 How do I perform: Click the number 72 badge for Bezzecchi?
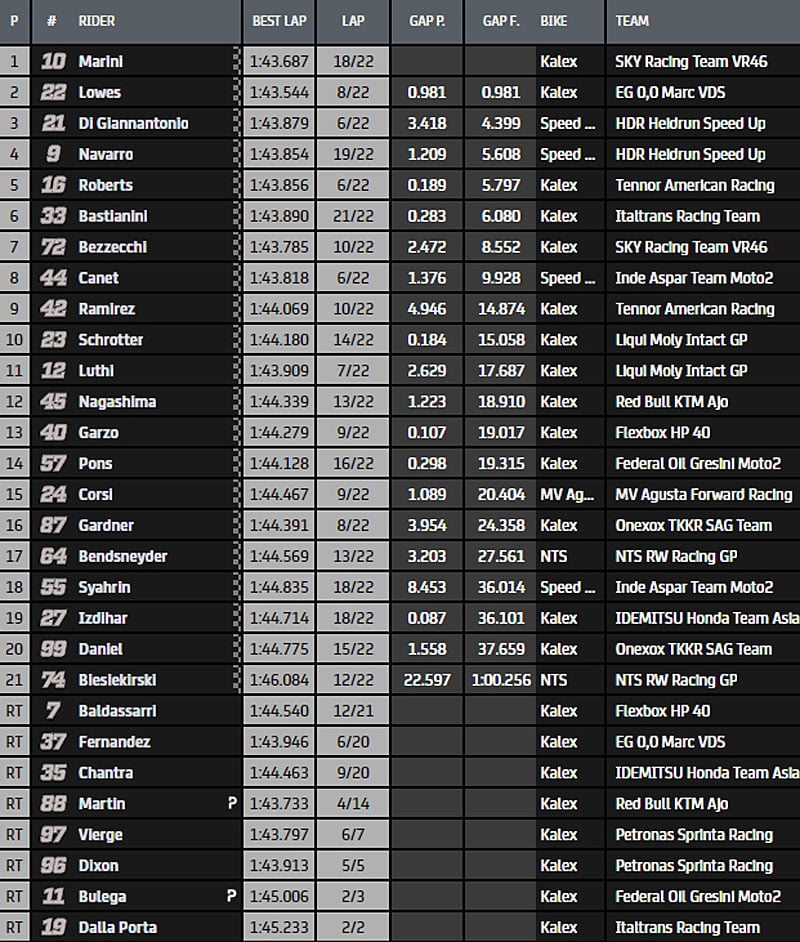coord(54,247)
